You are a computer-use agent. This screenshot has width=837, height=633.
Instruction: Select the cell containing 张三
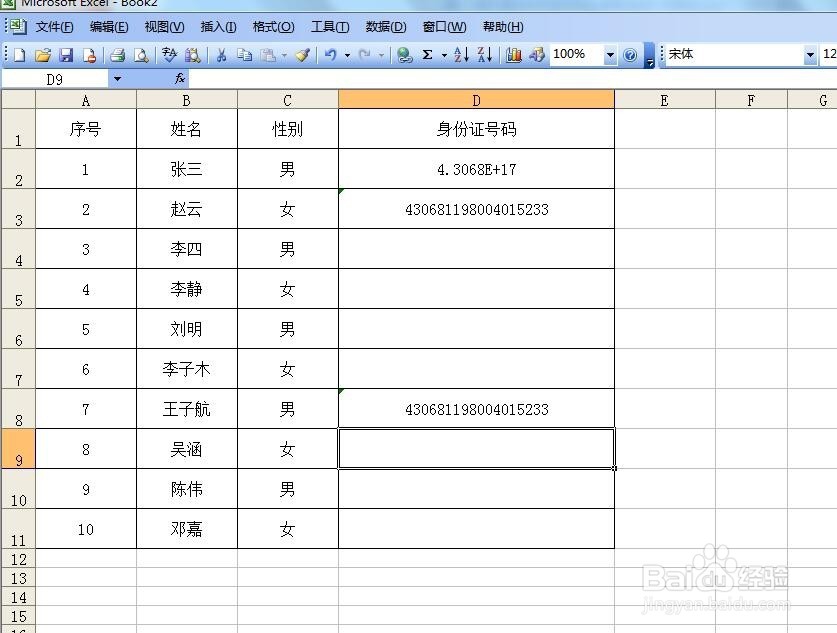(186, 169)
